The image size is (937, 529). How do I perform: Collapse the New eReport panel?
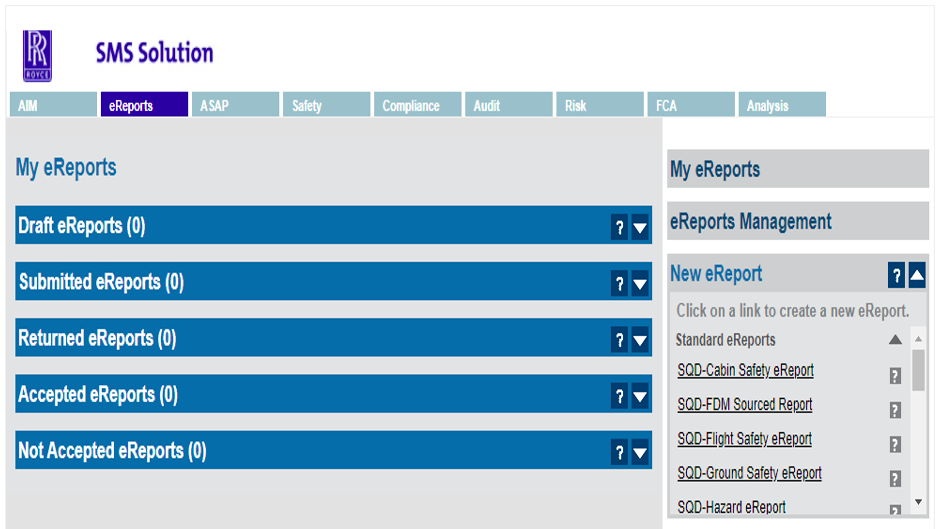(917, 275)
